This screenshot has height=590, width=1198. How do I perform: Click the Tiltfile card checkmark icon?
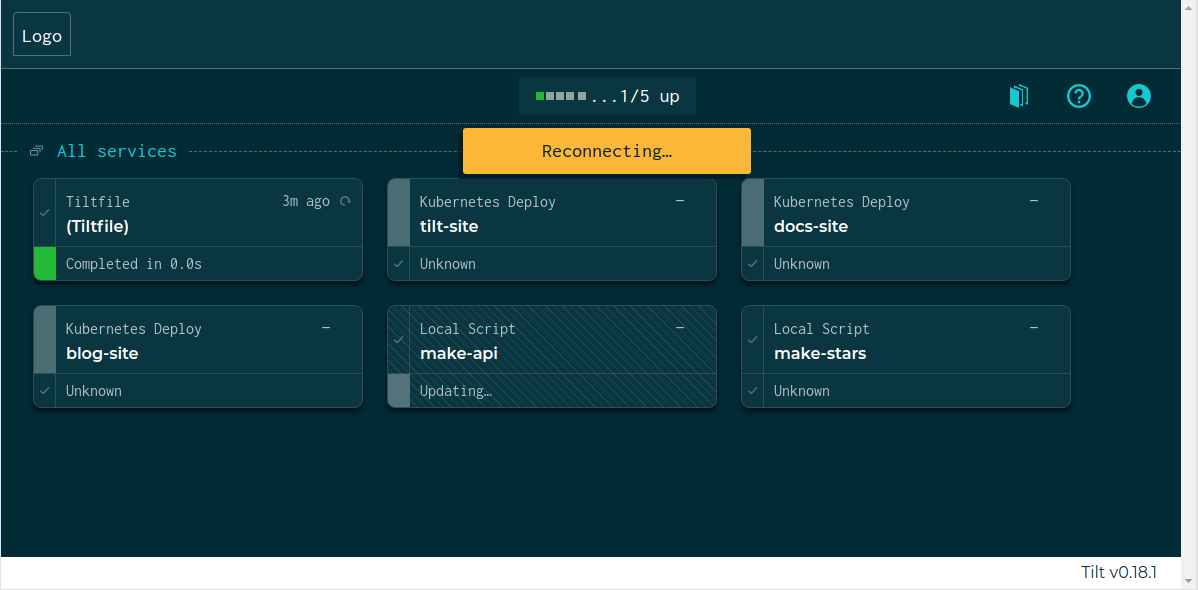click(45, 212)
